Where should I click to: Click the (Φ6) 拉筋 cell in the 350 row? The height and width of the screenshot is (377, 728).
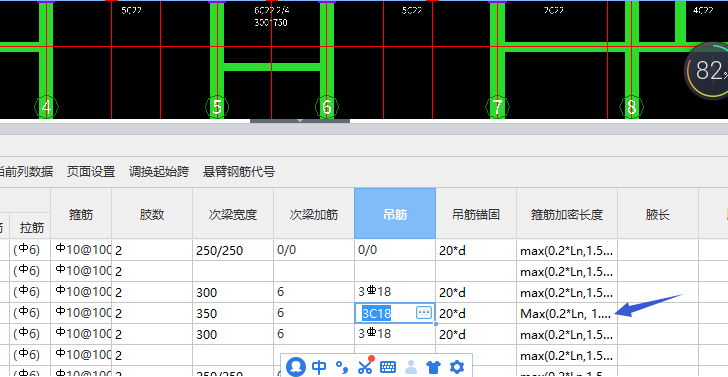pyautogui.click(x=30, y=313)
